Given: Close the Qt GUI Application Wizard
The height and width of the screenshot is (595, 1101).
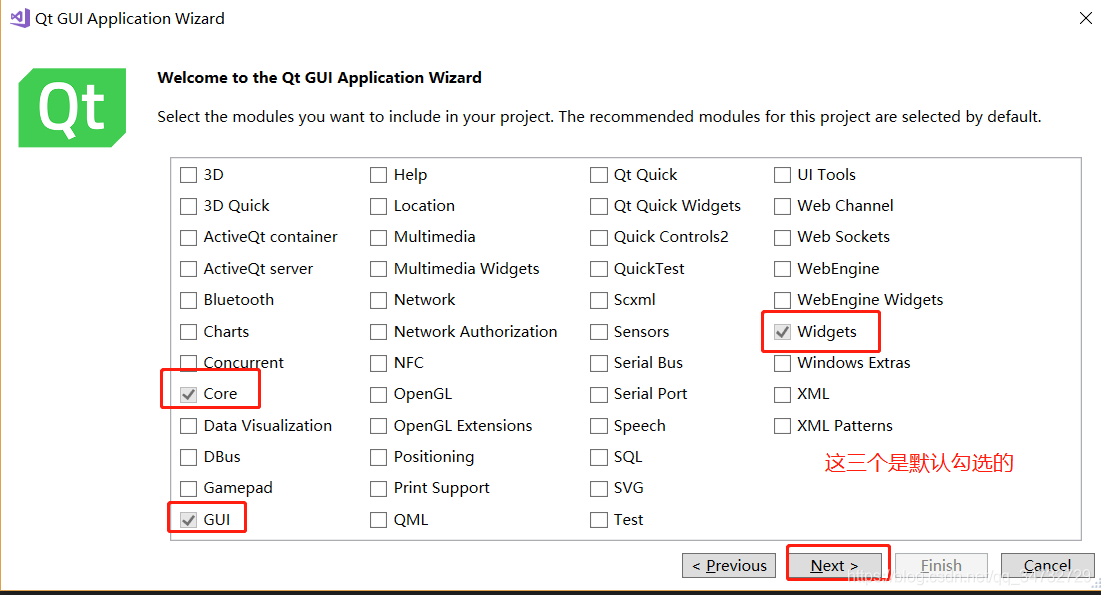Looking at the screenshot, I should point(1086,18).
